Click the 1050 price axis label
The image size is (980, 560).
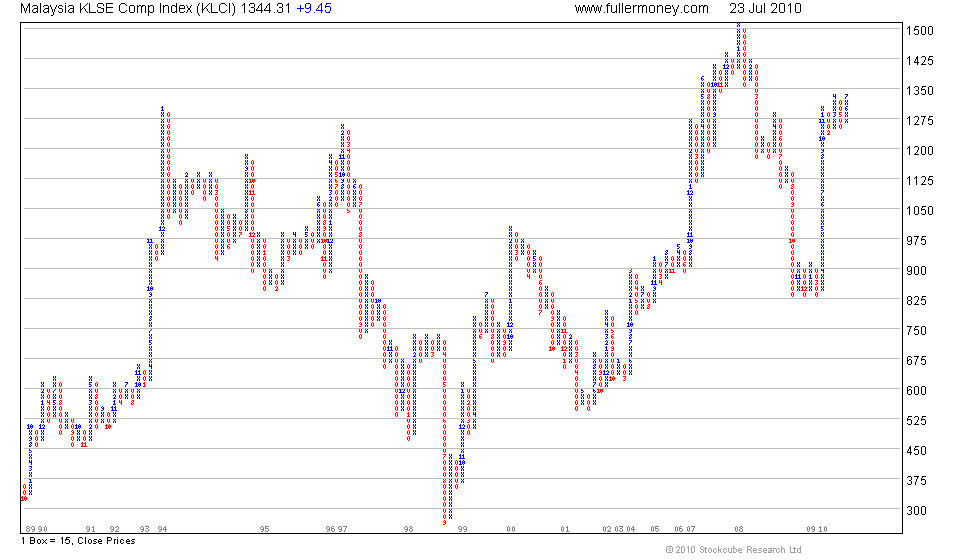pyautogui.click(x=919, y=211)
